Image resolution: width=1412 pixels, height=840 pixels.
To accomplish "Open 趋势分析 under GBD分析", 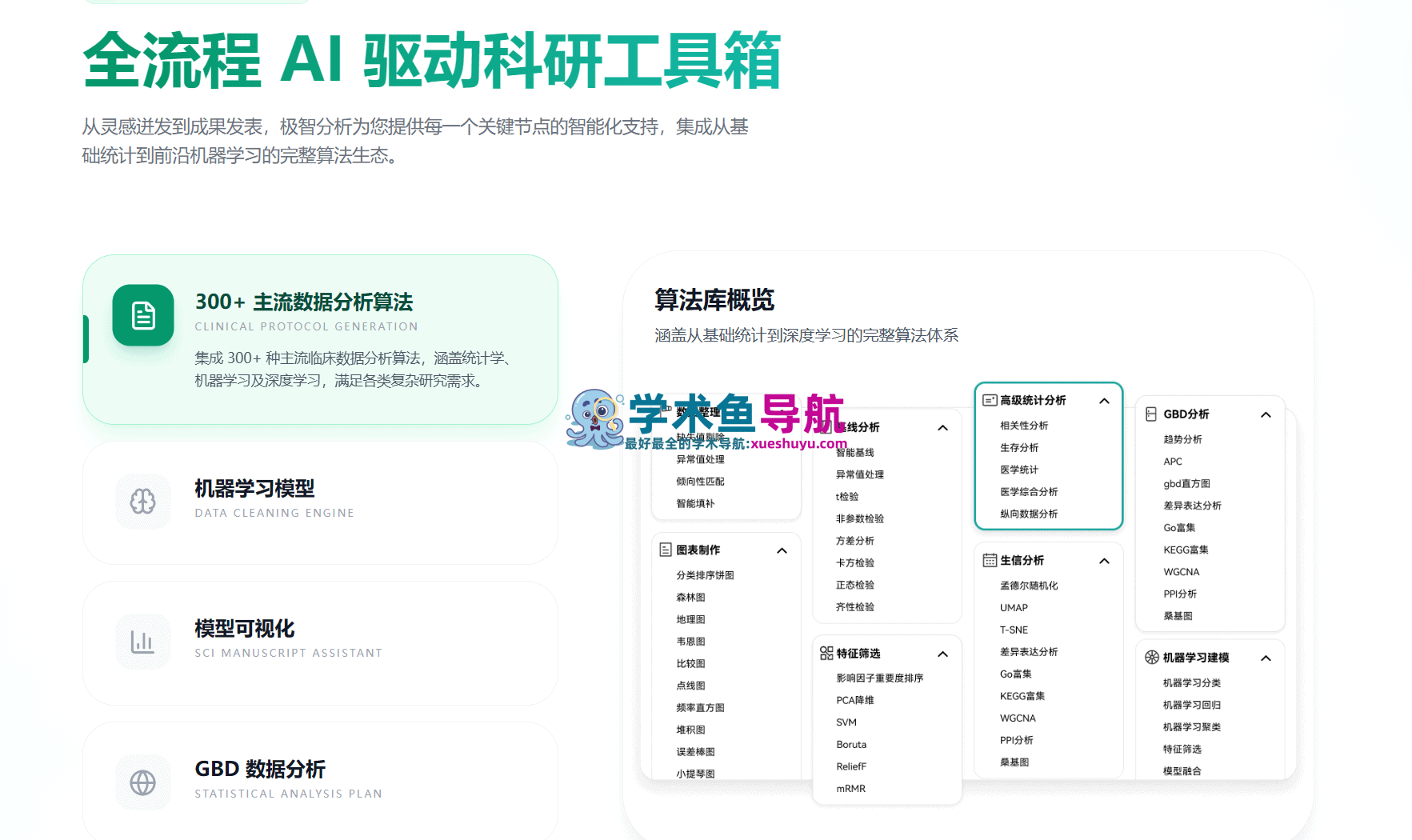I will (x=1182, y=439).
